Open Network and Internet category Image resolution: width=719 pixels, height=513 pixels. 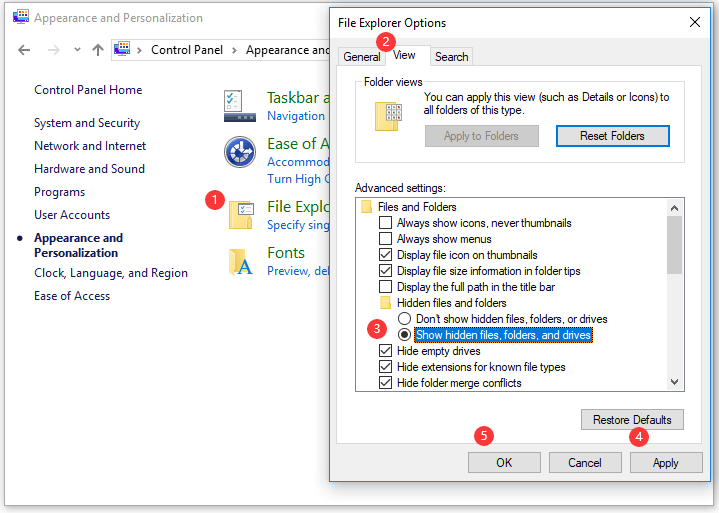tap(90, 146)
